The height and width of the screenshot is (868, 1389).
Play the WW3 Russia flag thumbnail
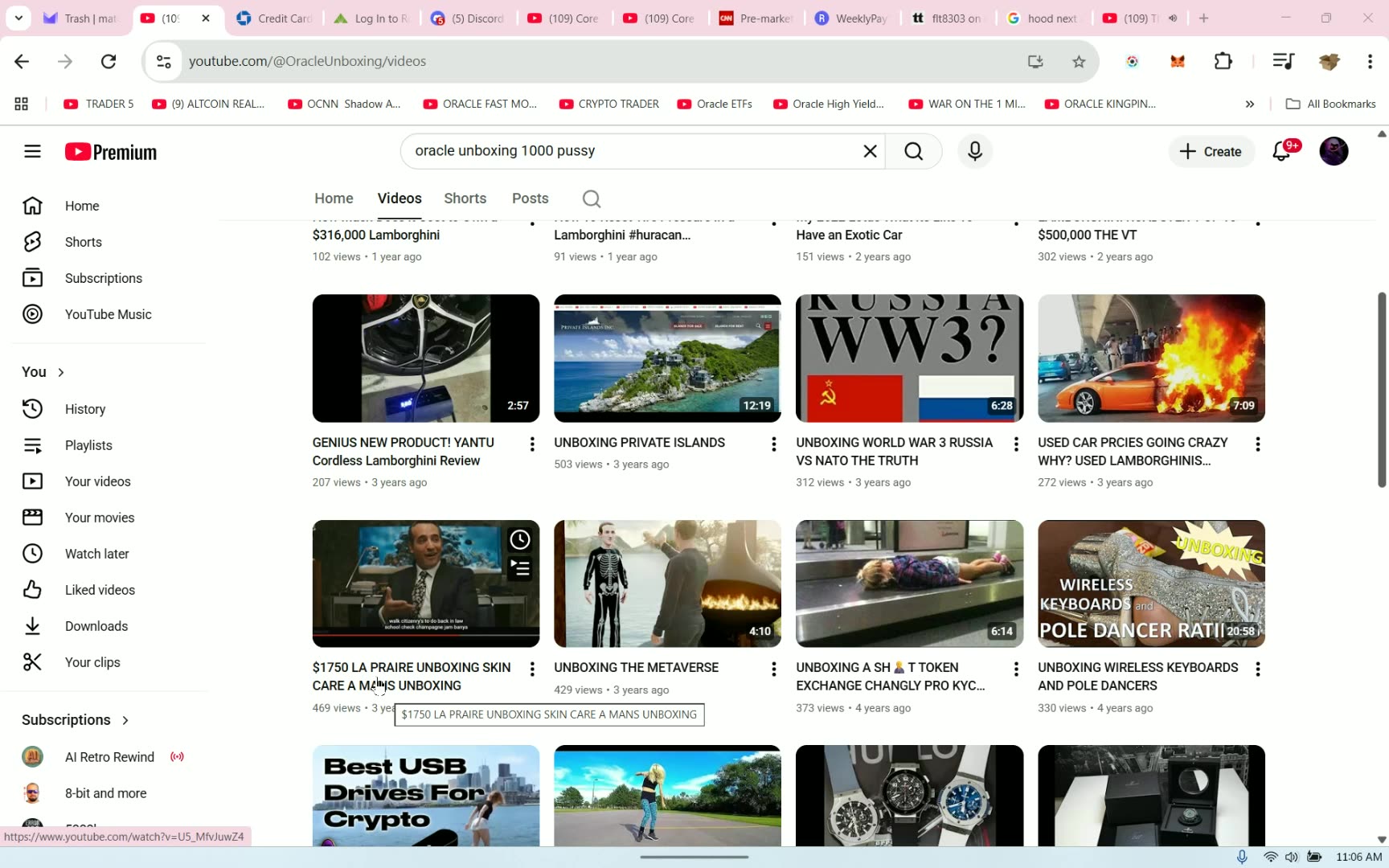909,358
